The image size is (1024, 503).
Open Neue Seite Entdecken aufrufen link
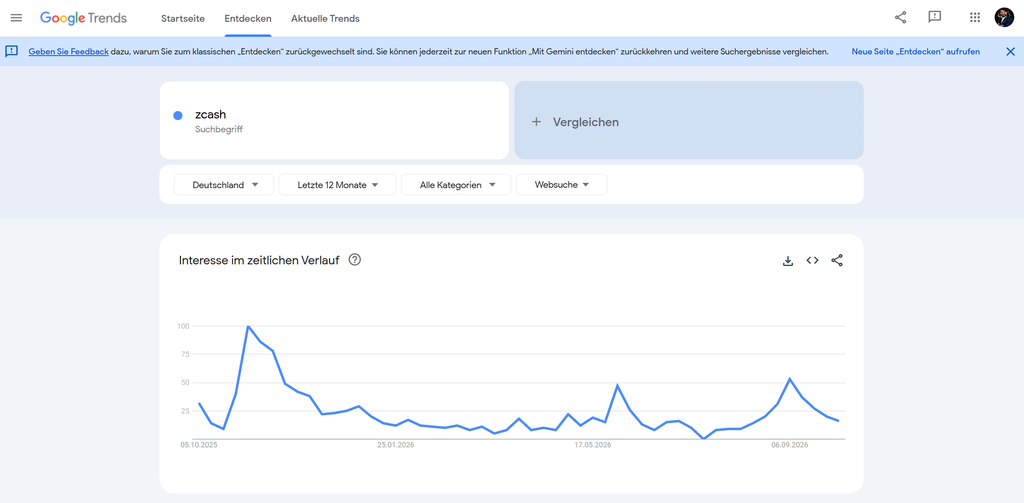pyautogui.click(x=916, y=52)
